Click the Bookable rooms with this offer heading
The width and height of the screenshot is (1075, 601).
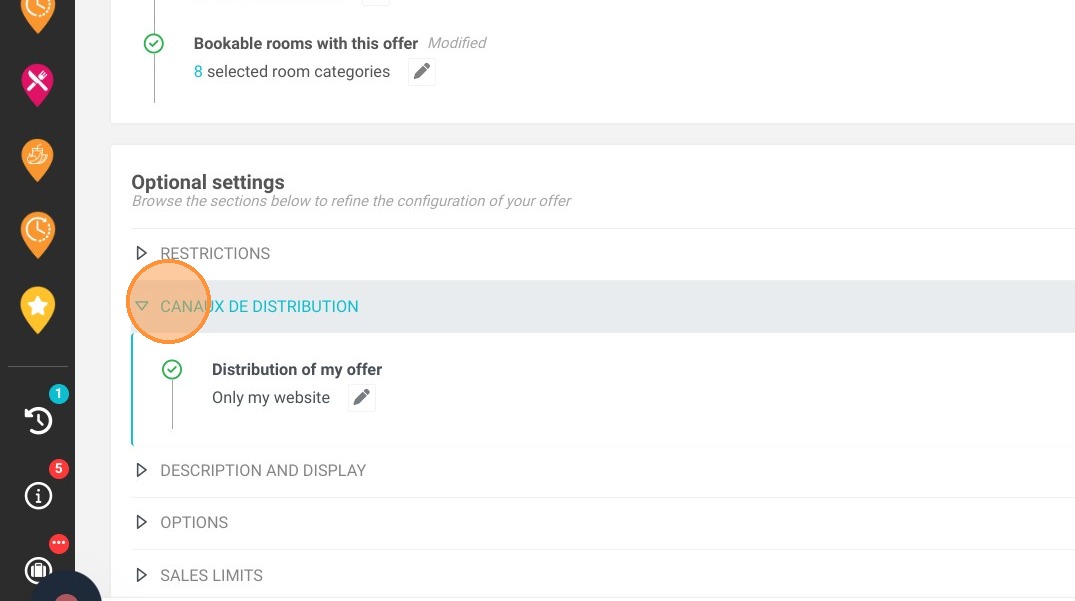(306, 43)
